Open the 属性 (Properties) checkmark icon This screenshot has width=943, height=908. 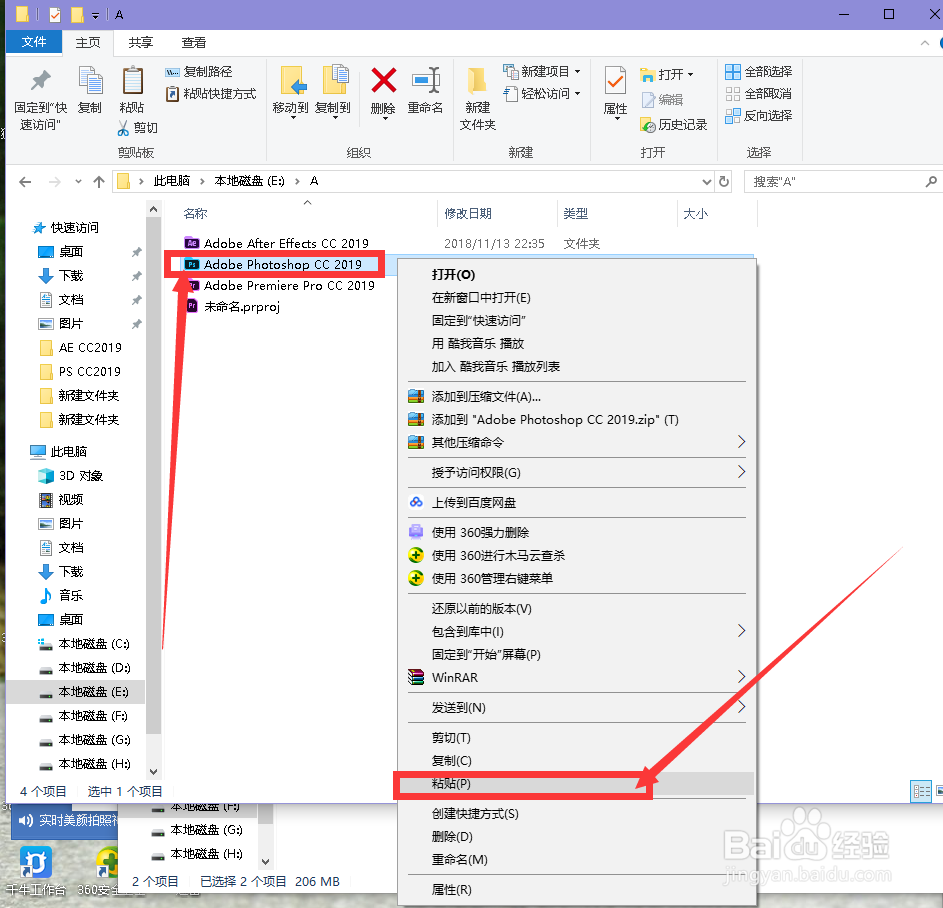point(614,82)
